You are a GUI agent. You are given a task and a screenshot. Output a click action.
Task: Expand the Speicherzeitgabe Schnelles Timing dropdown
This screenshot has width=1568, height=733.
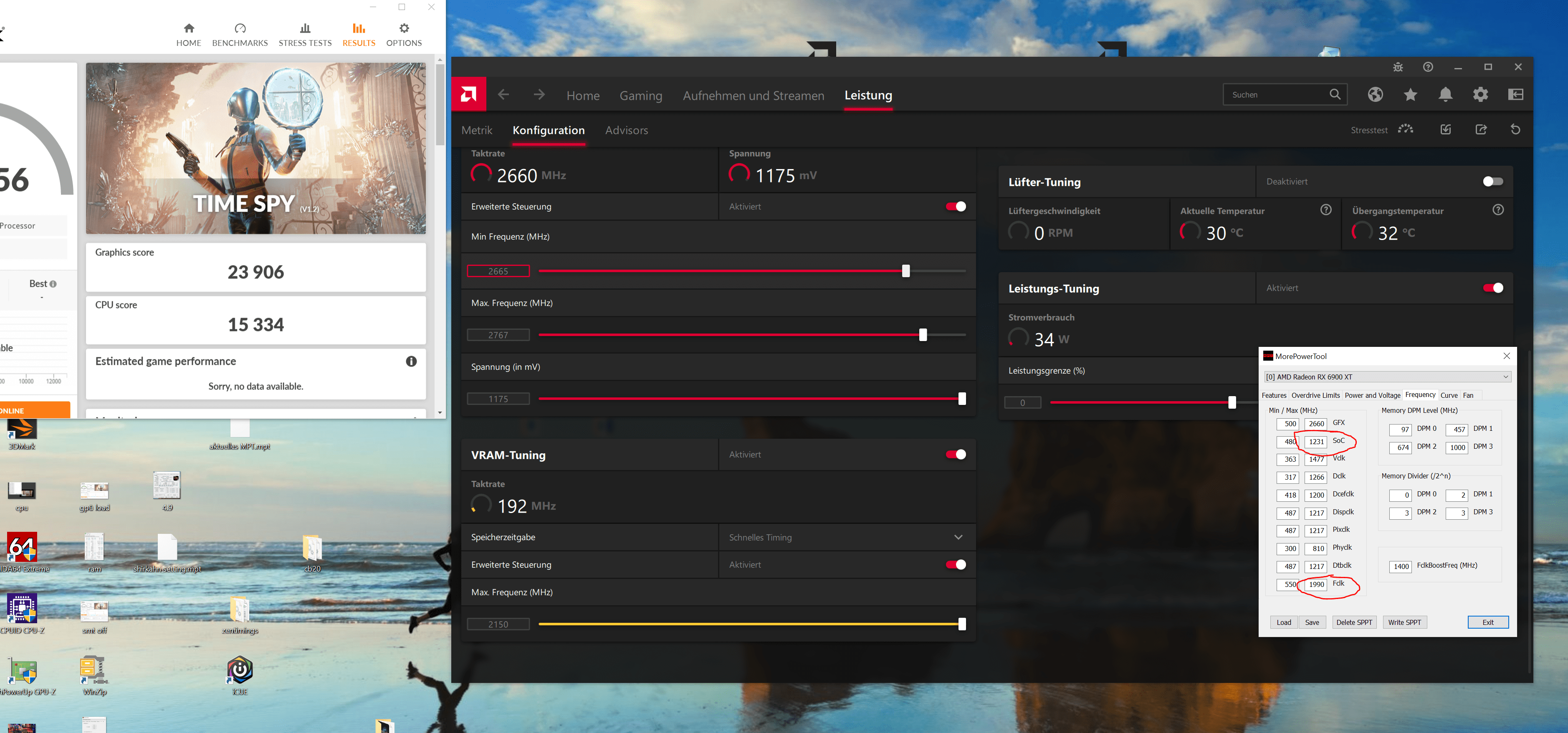[x=958, y=537]
